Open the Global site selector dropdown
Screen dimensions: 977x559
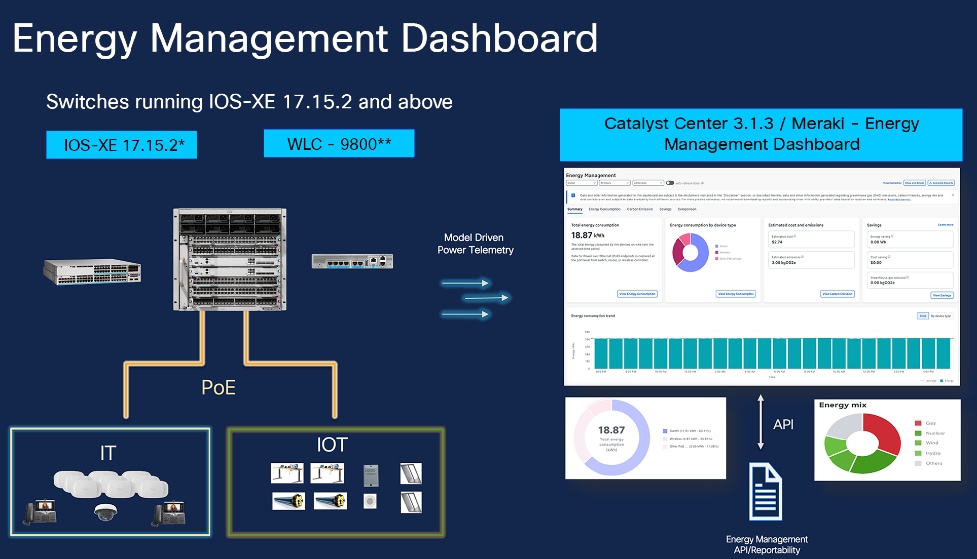coord(582,183)
